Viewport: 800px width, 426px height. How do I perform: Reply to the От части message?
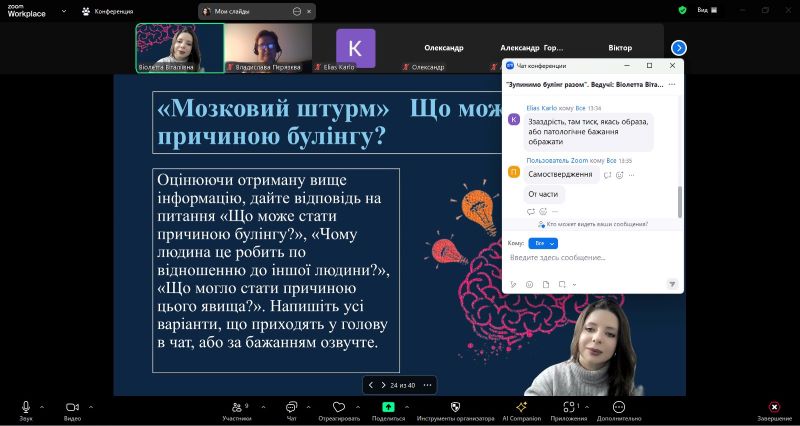[x=531, y=211]
